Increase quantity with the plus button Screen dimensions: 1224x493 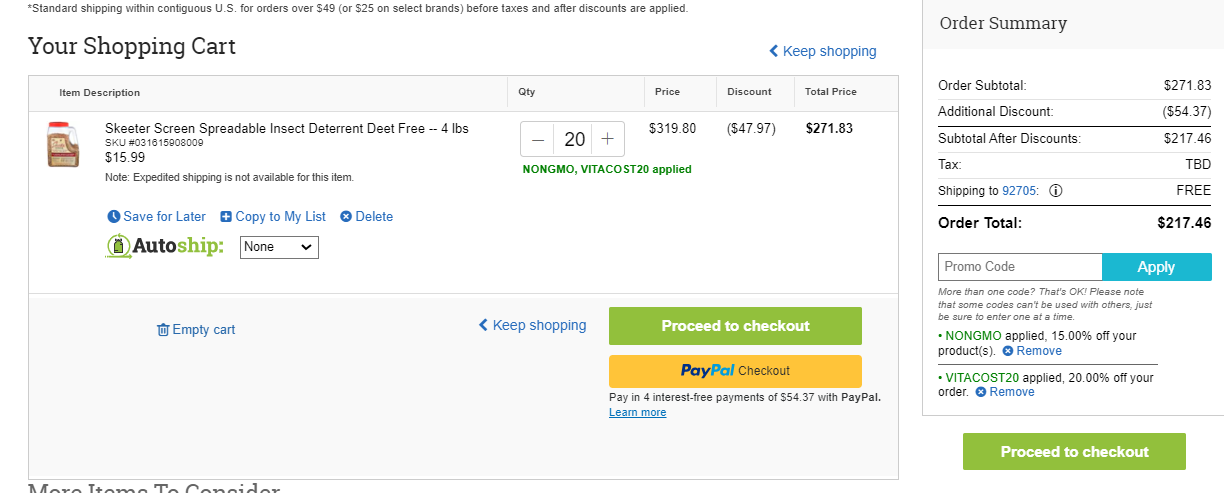607,140
